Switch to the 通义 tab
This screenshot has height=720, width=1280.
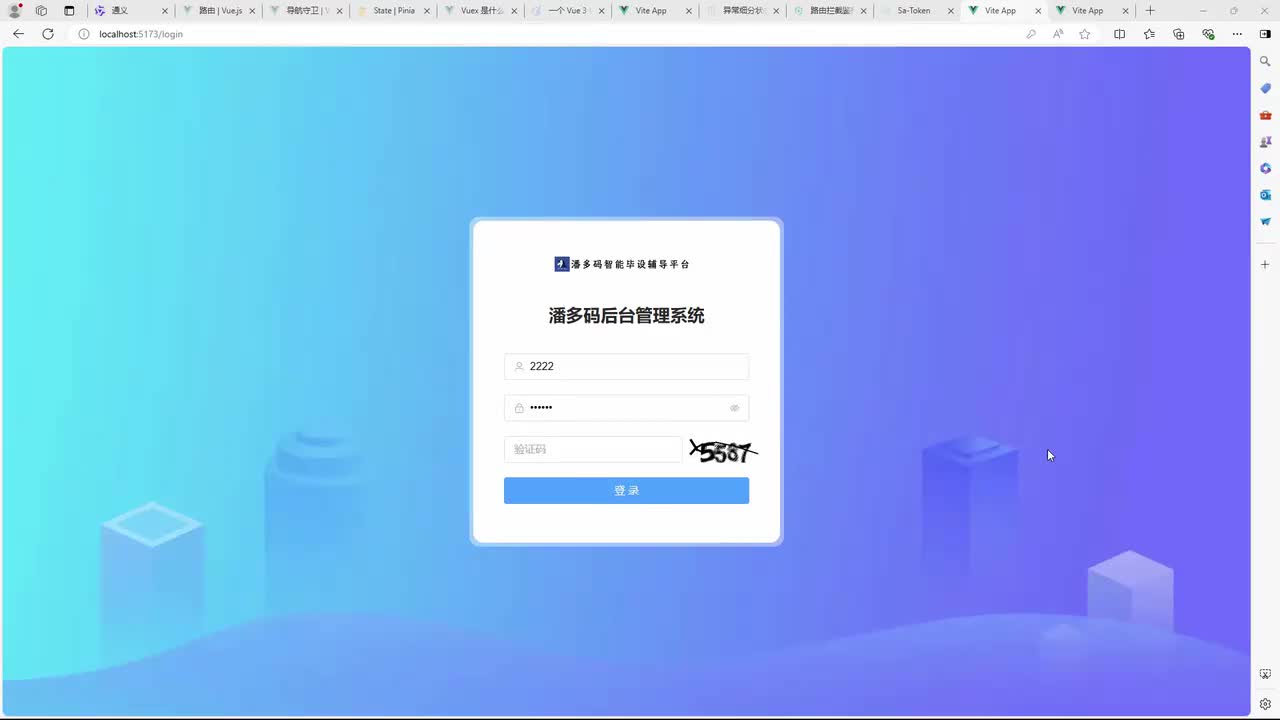[130, 11]
